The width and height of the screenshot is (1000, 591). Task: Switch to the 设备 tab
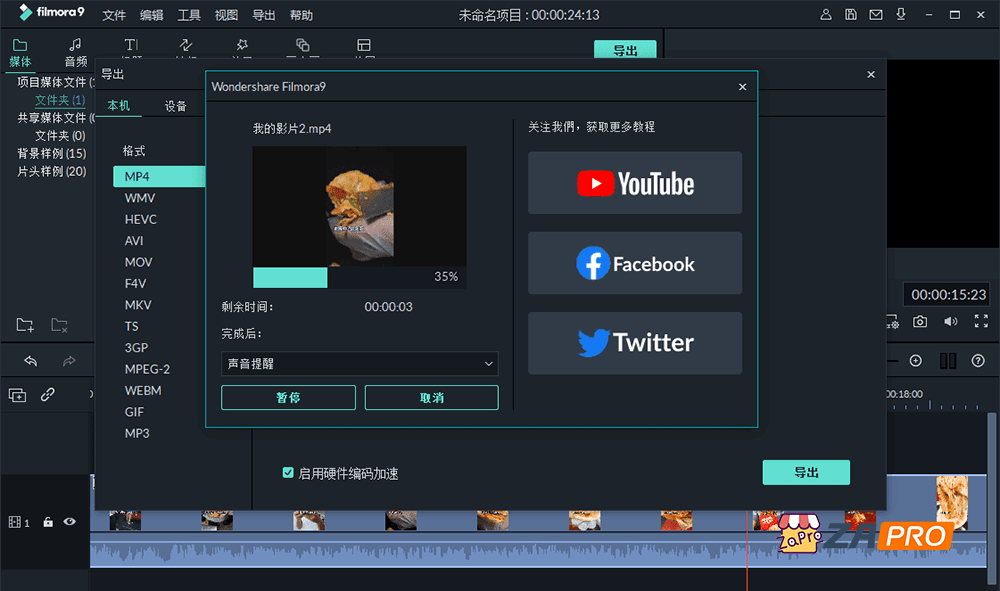[176, 105]
